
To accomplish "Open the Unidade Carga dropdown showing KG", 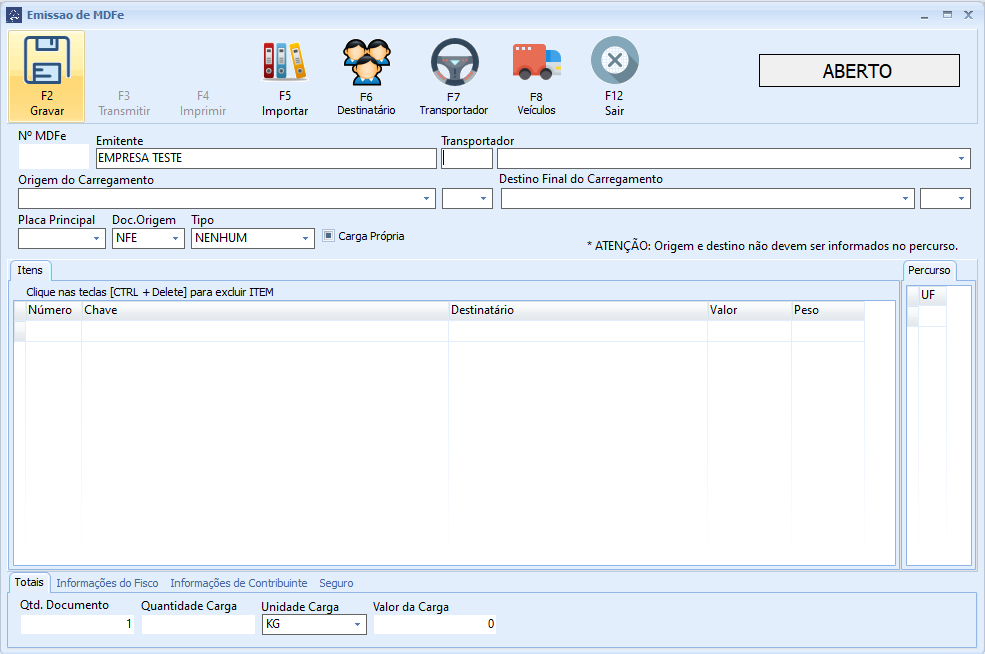I will pos(357,625).
